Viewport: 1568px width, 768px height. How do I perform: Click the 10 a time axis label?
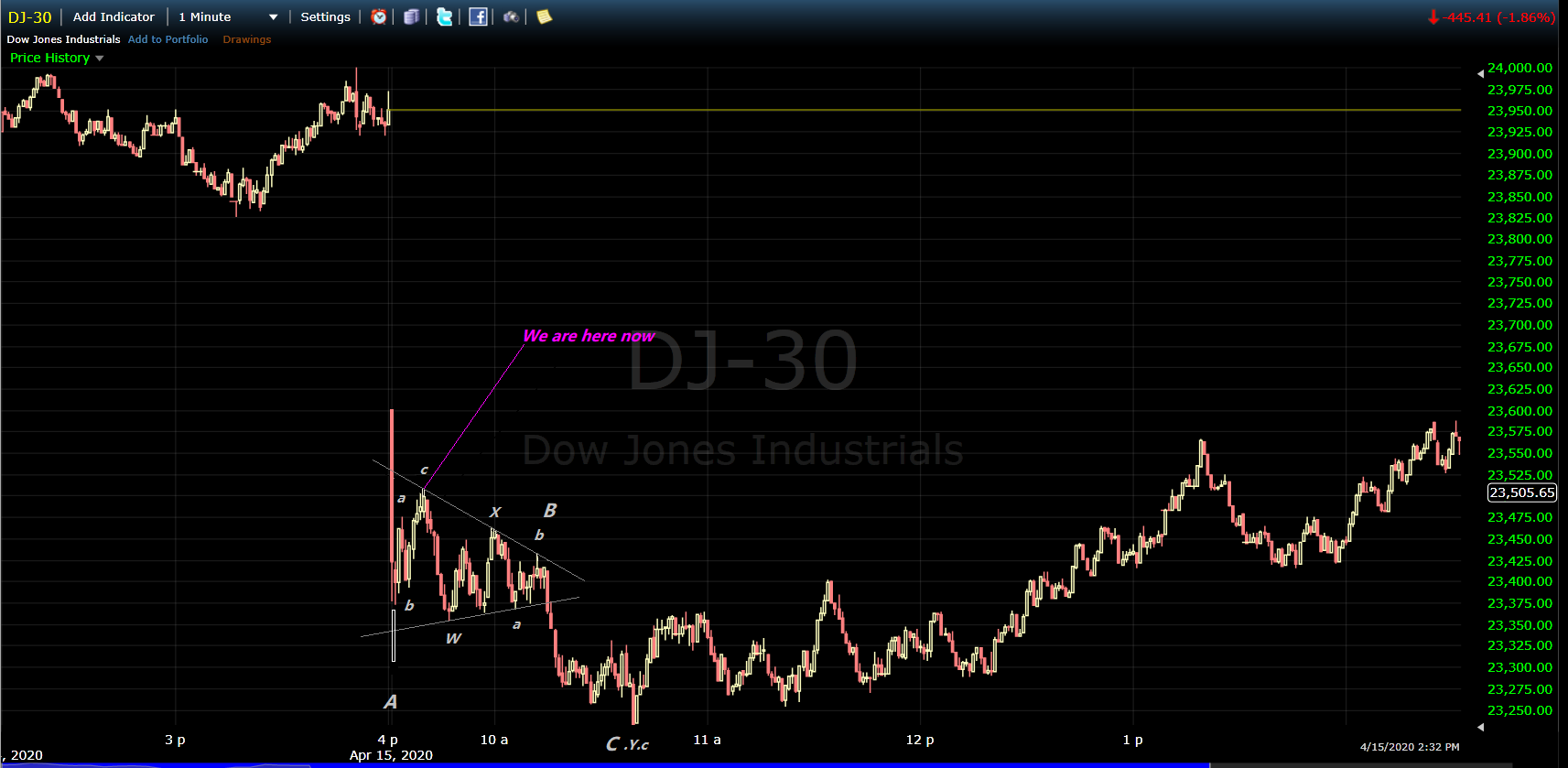494,740
